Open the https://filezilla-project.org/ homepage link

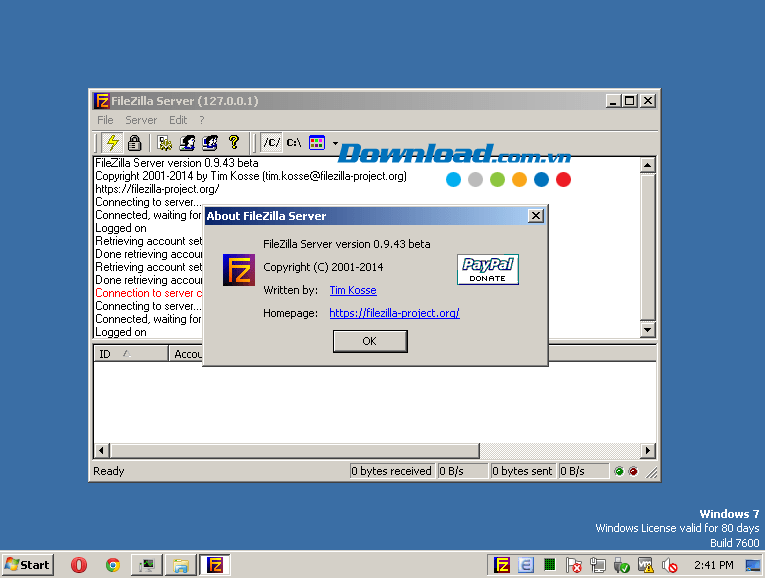point(394,313)
